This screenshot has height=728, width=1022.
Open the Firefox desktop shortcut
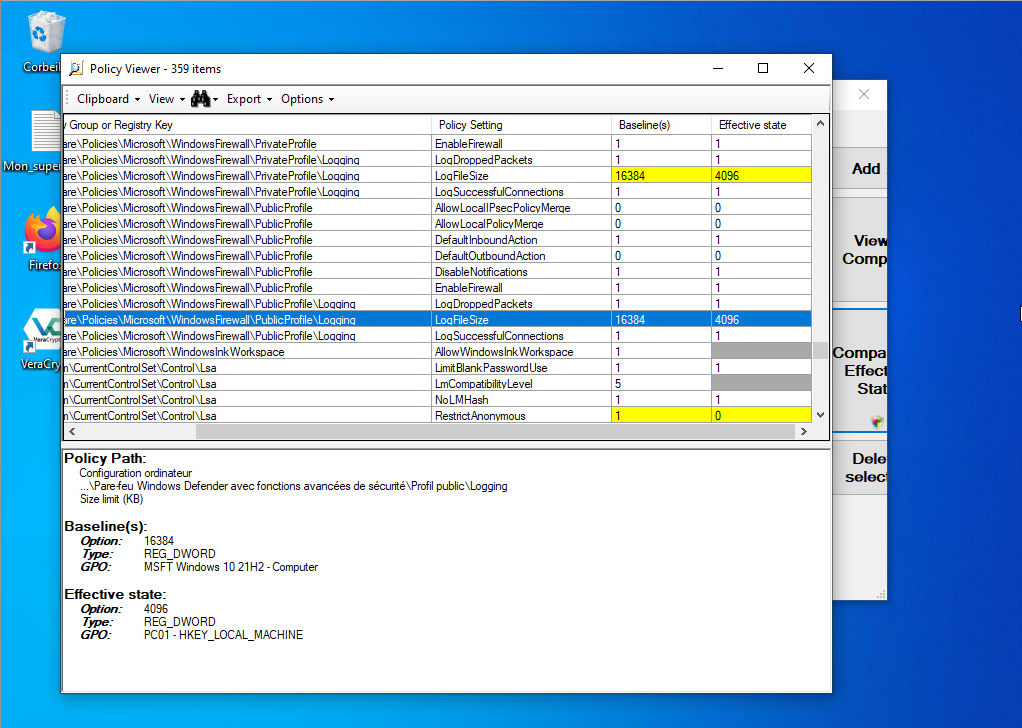[42, 233]
